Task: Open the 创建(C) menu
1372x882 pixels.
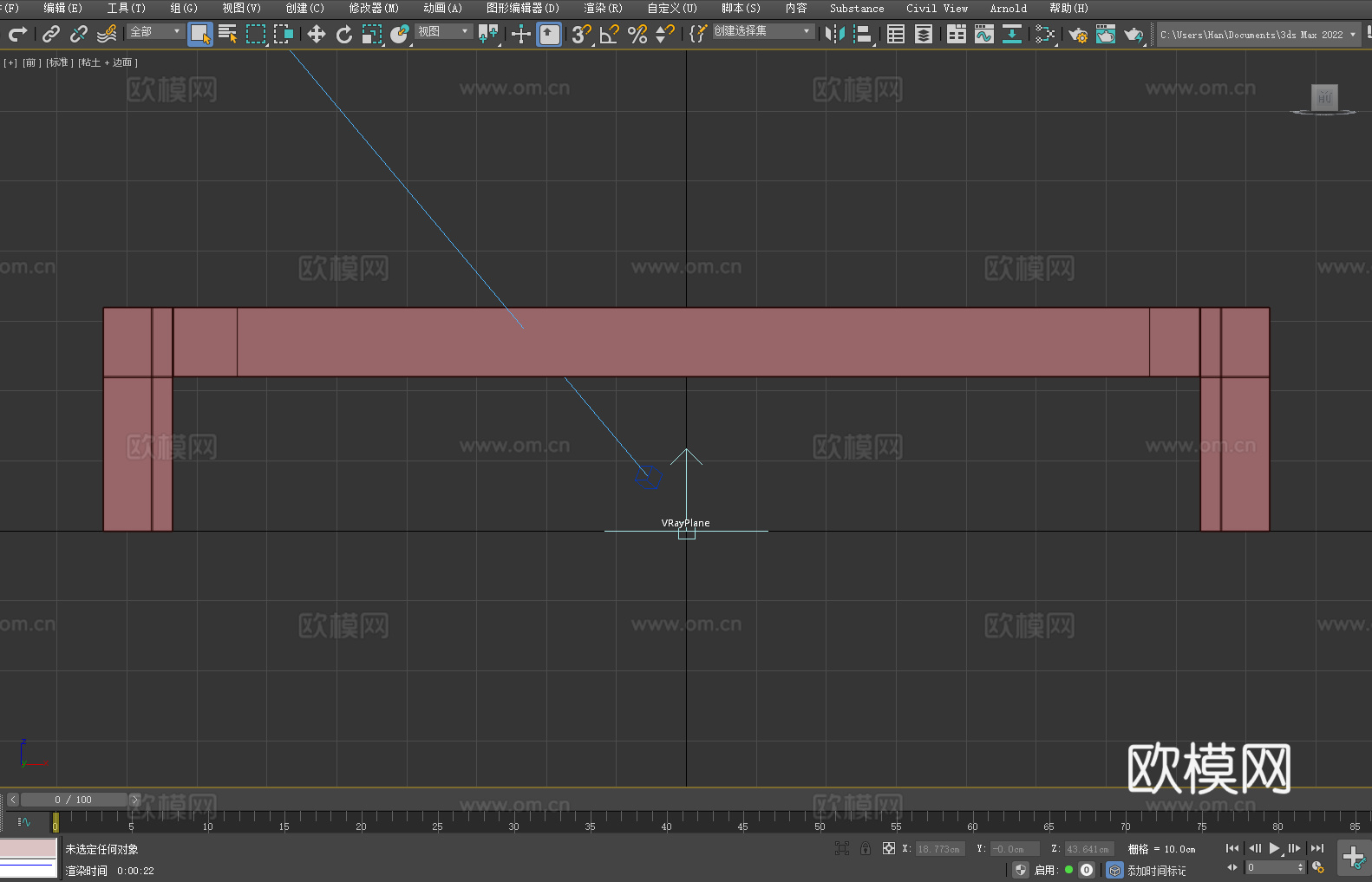Action: pyautogui.click(x=304, y=8)
